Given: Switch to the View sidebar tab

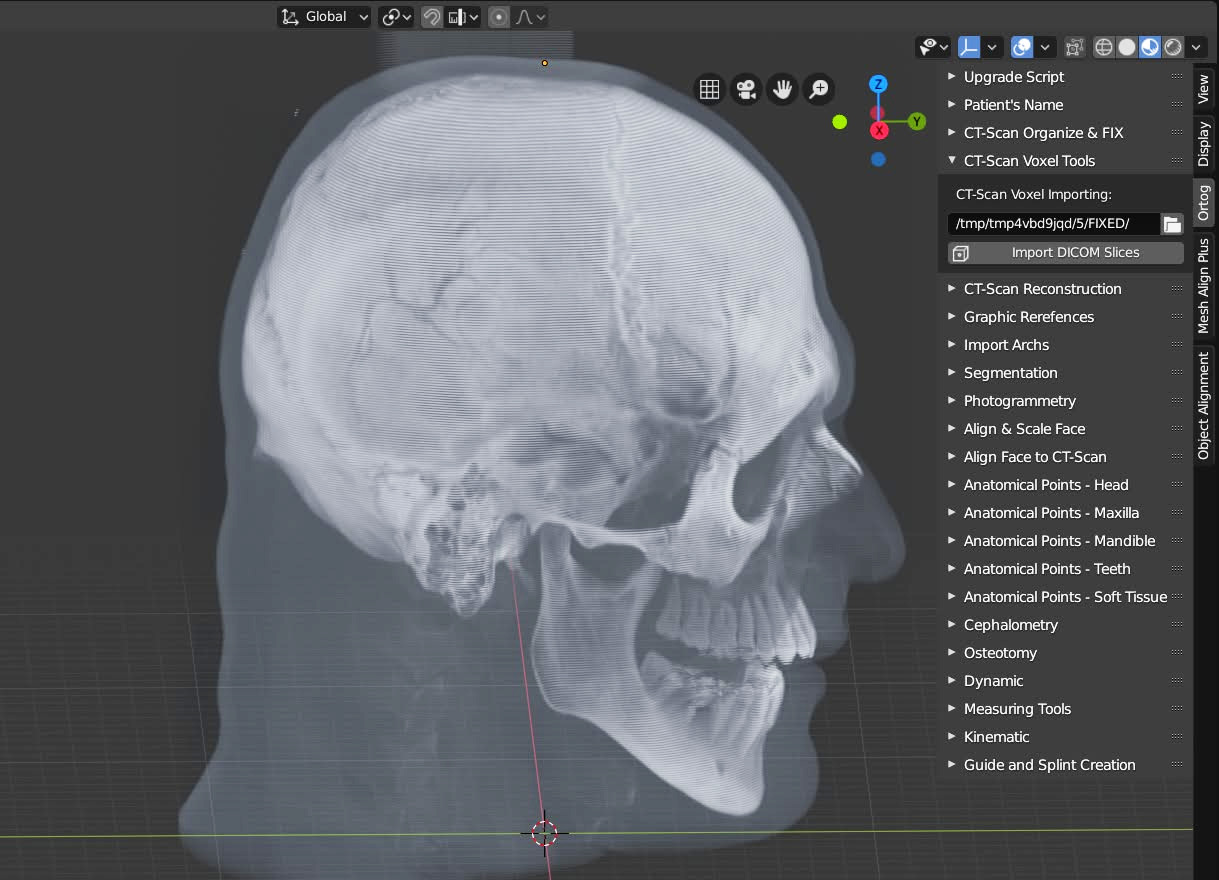Looking at the screenshot, I should (1204, 88).
